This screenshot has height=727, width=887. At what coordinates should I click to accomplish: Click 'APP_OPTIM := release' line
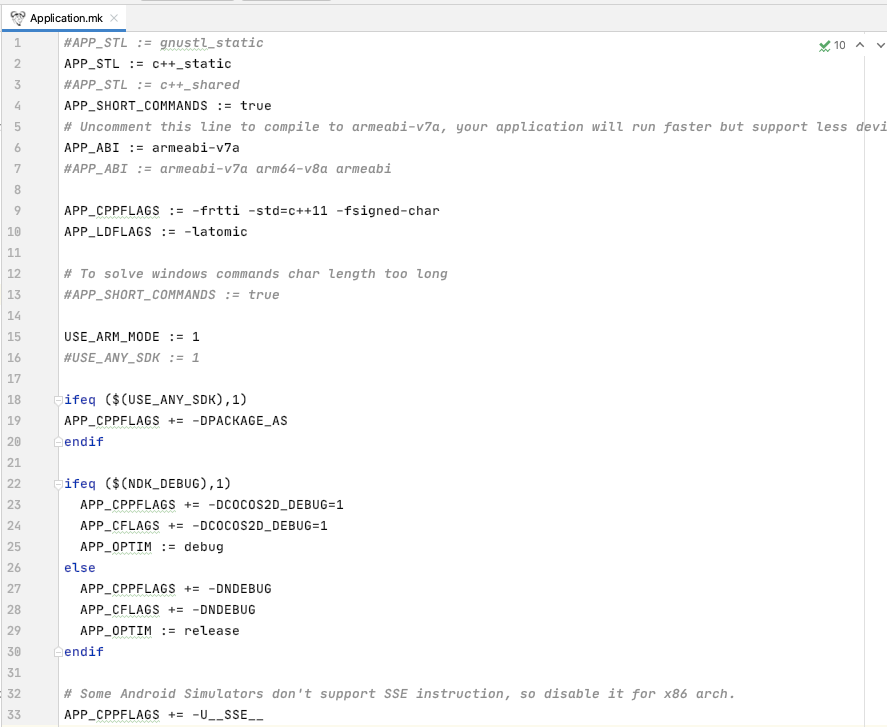click(160, 631)
